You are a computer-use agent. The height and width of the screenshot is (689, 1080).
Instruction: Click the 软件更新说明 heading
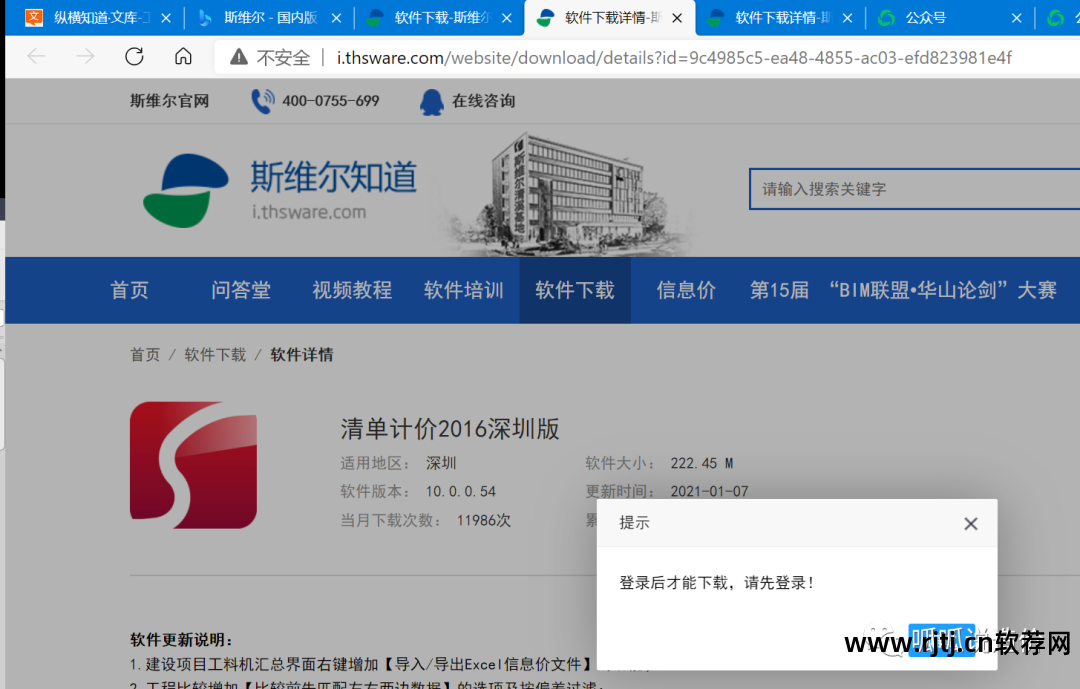pos(181,640)
